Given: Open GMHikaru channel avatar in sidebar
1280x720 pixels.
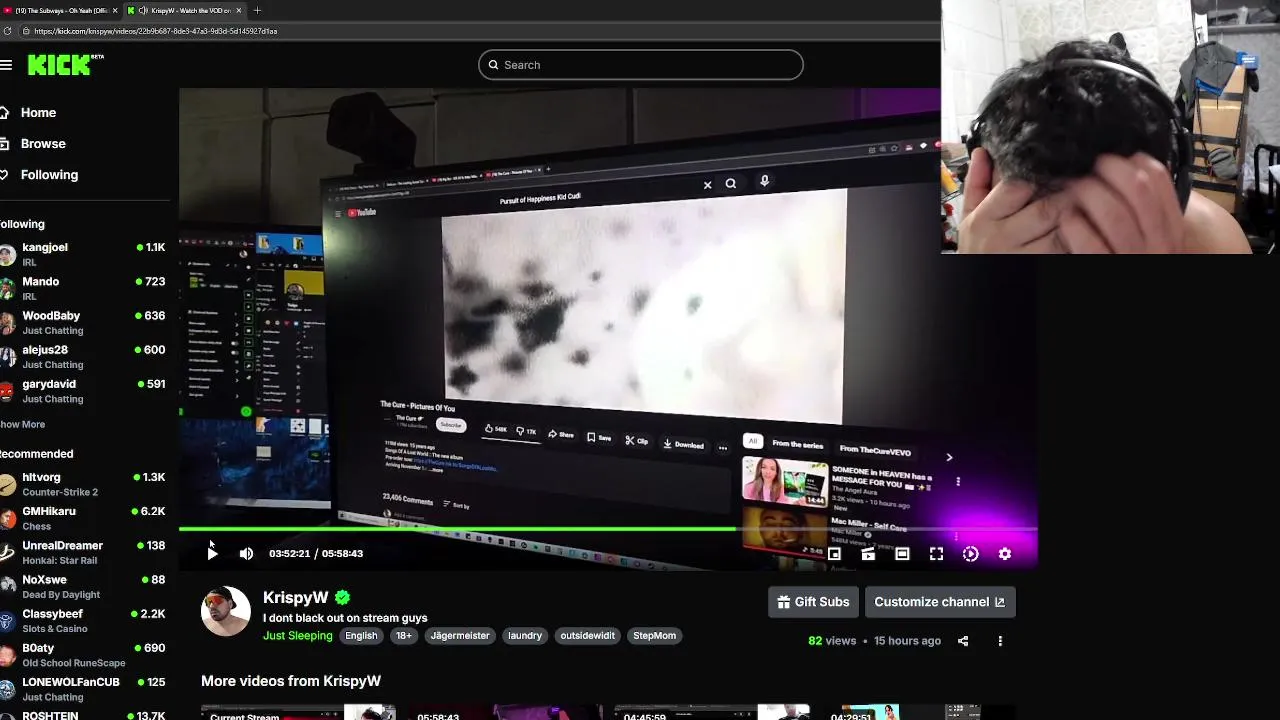Looking at the screenshot, I should pos(8,518).
